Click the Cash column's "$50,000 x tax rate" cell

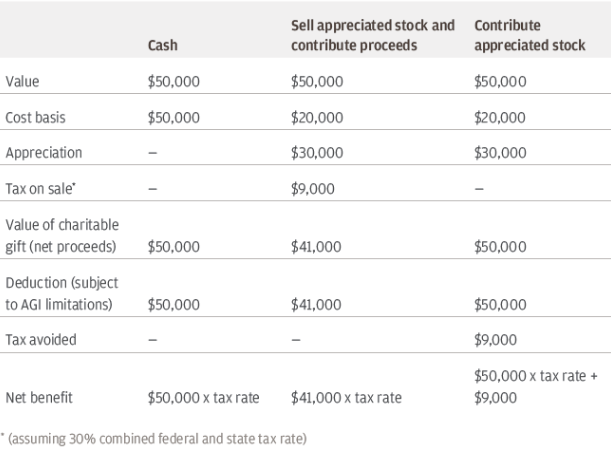pos(203,398)
